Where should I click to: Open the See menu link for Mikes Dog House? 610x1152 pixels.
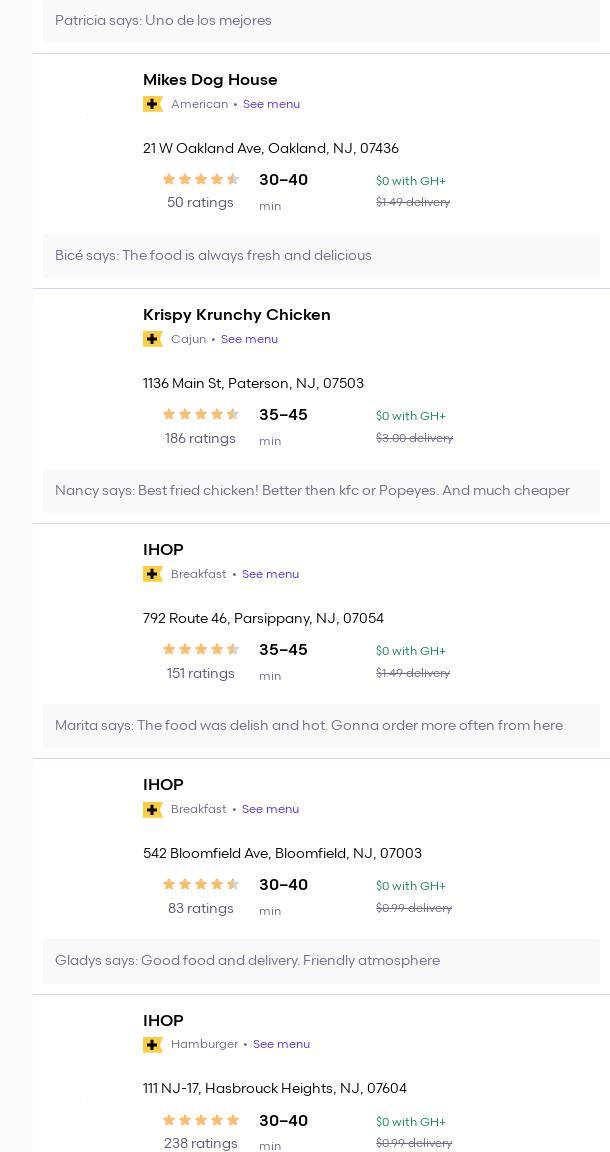click(x=271, y=104)
